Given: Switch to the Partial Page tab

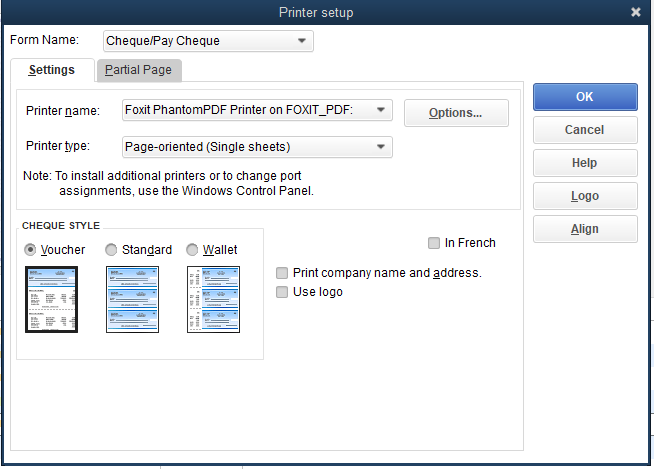Looking at the screenshot, I should pyautogui.click(x=138, y=70).
